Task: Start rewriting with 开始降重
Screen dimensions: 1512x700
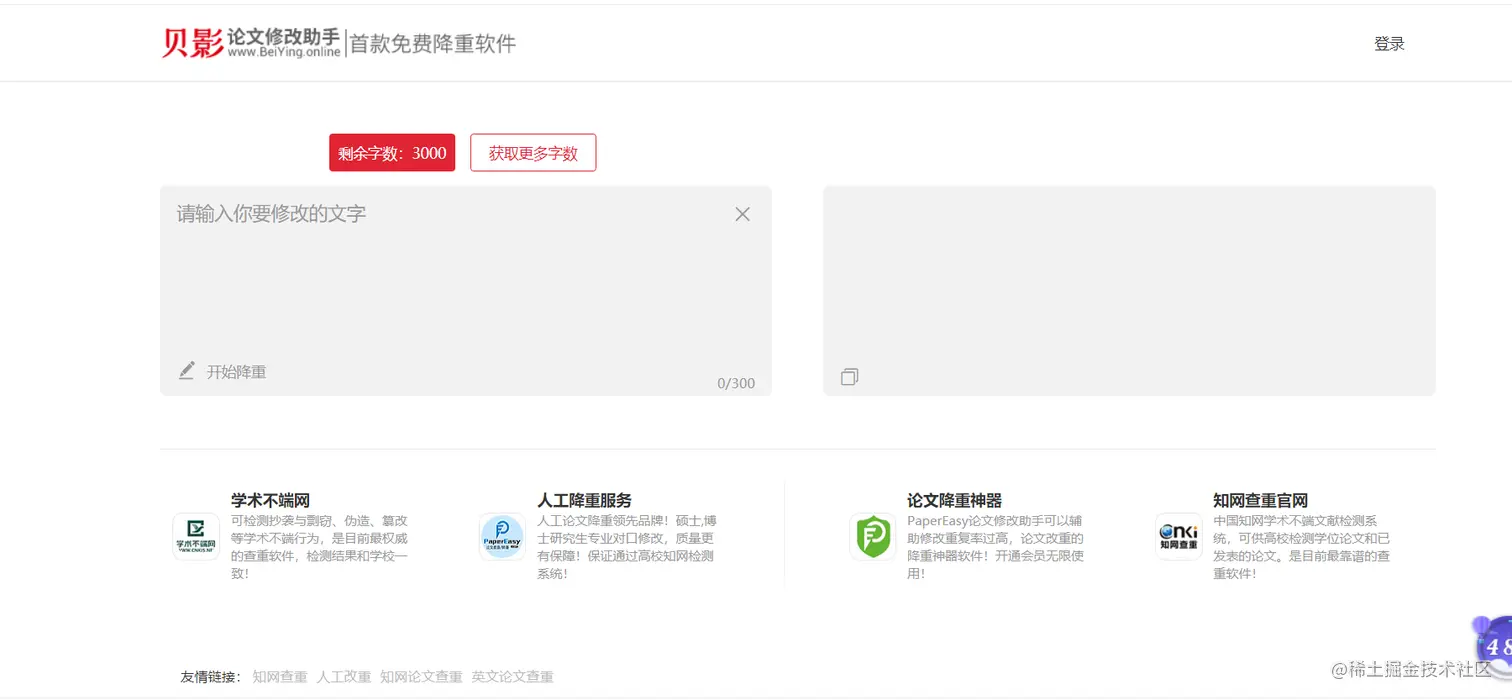Action: point(236,372)
